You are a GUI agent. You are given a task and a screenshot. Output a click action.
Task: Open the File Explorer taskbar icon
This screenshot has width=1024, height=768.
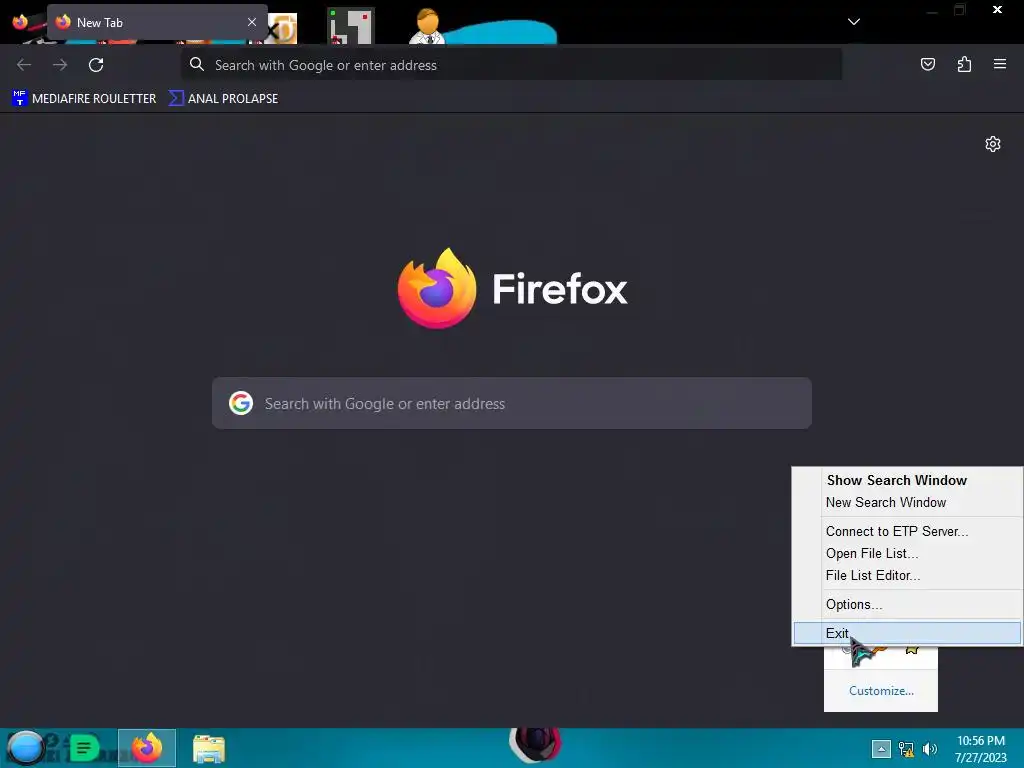click(209, 748)
